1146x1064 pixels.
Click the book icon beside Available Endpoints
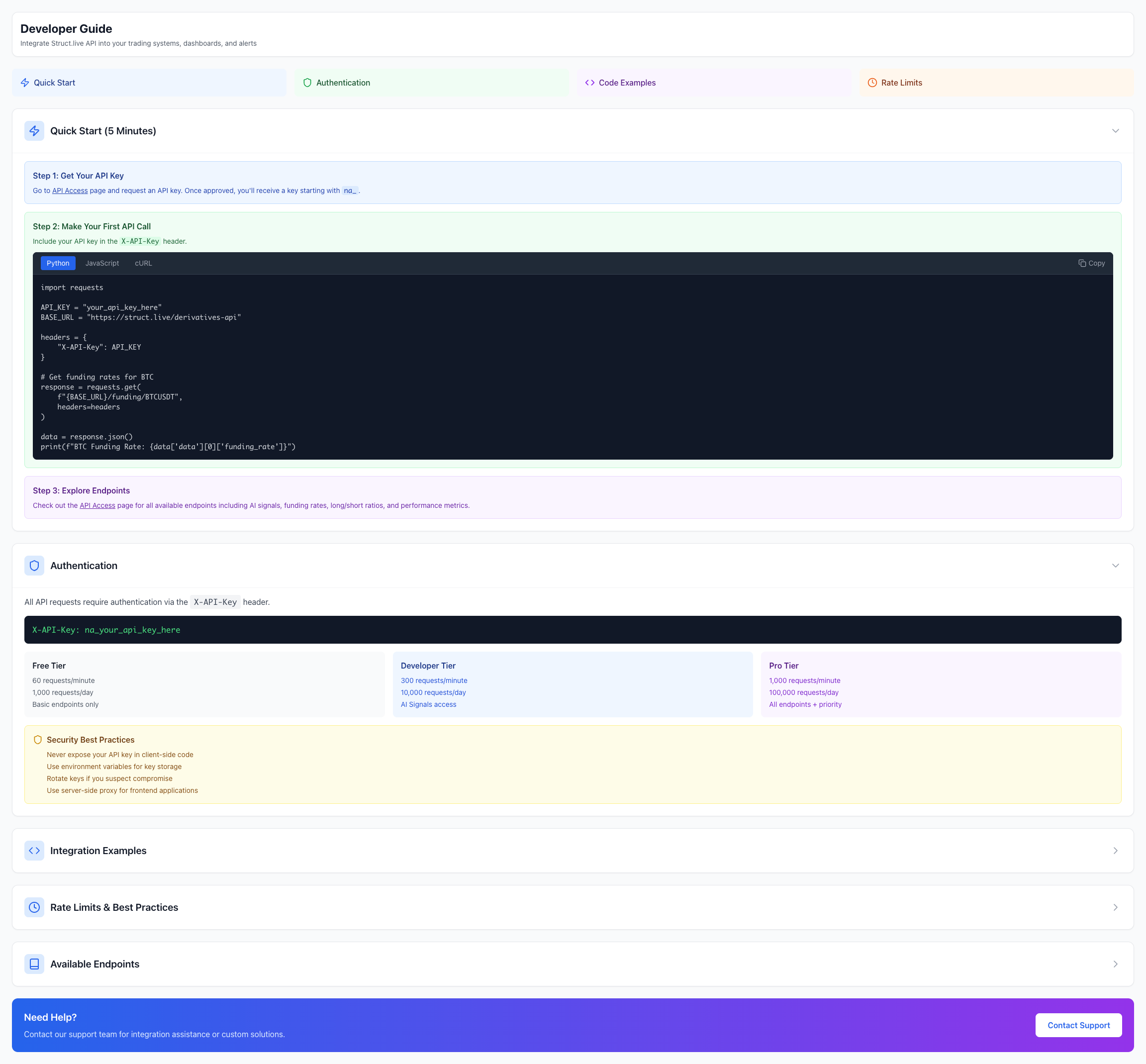[x=34, y=964]
